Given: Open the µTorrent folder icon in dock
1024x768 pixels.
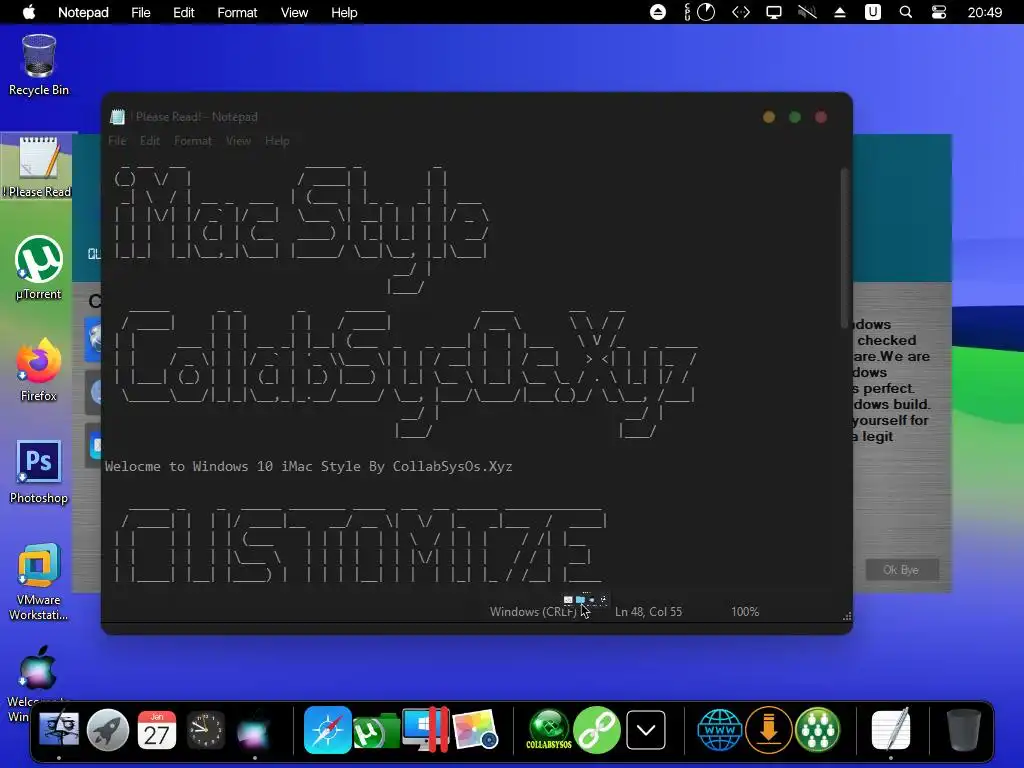Looking at the screenshot, I should (376, 731).
